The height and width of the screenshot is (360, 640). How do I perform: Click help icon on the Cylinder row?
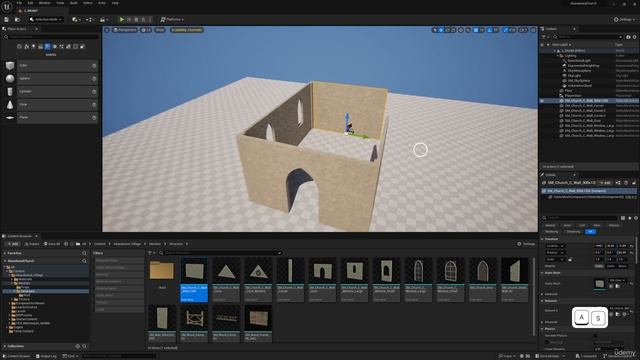pos(94,92)
